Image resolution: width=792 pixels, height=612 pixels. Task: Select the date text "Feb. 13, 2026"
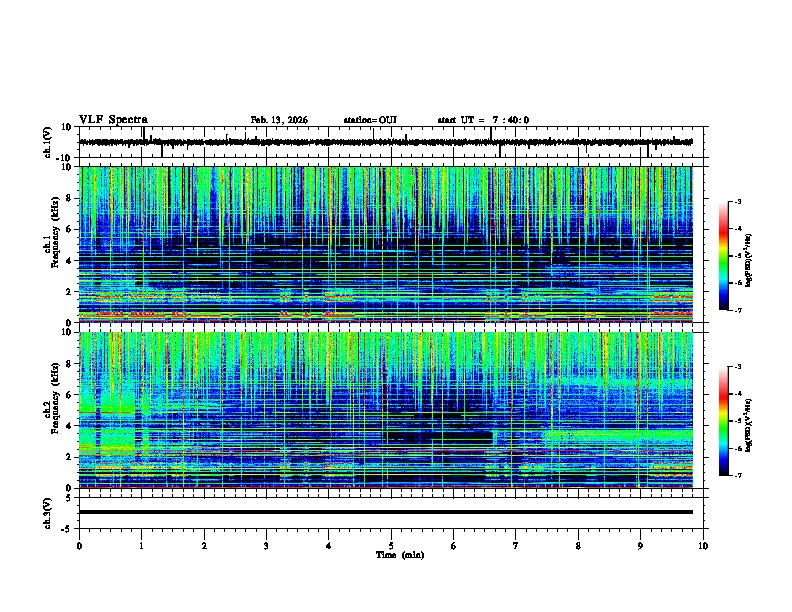[279, 120]
